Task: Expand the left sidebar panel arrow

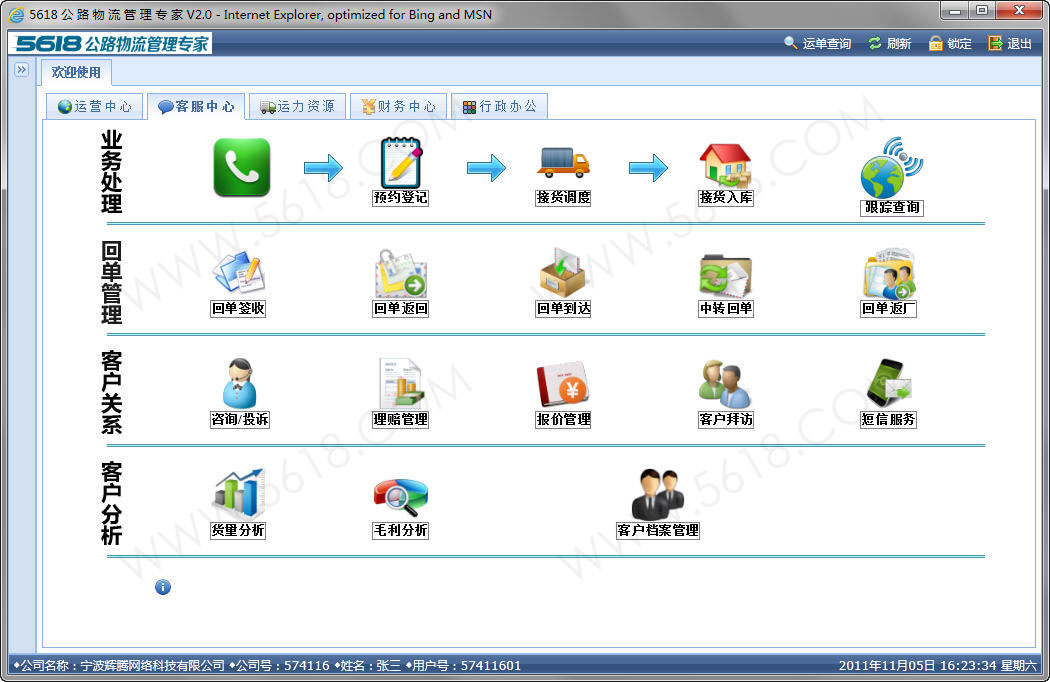Action: tap(21, 70)
